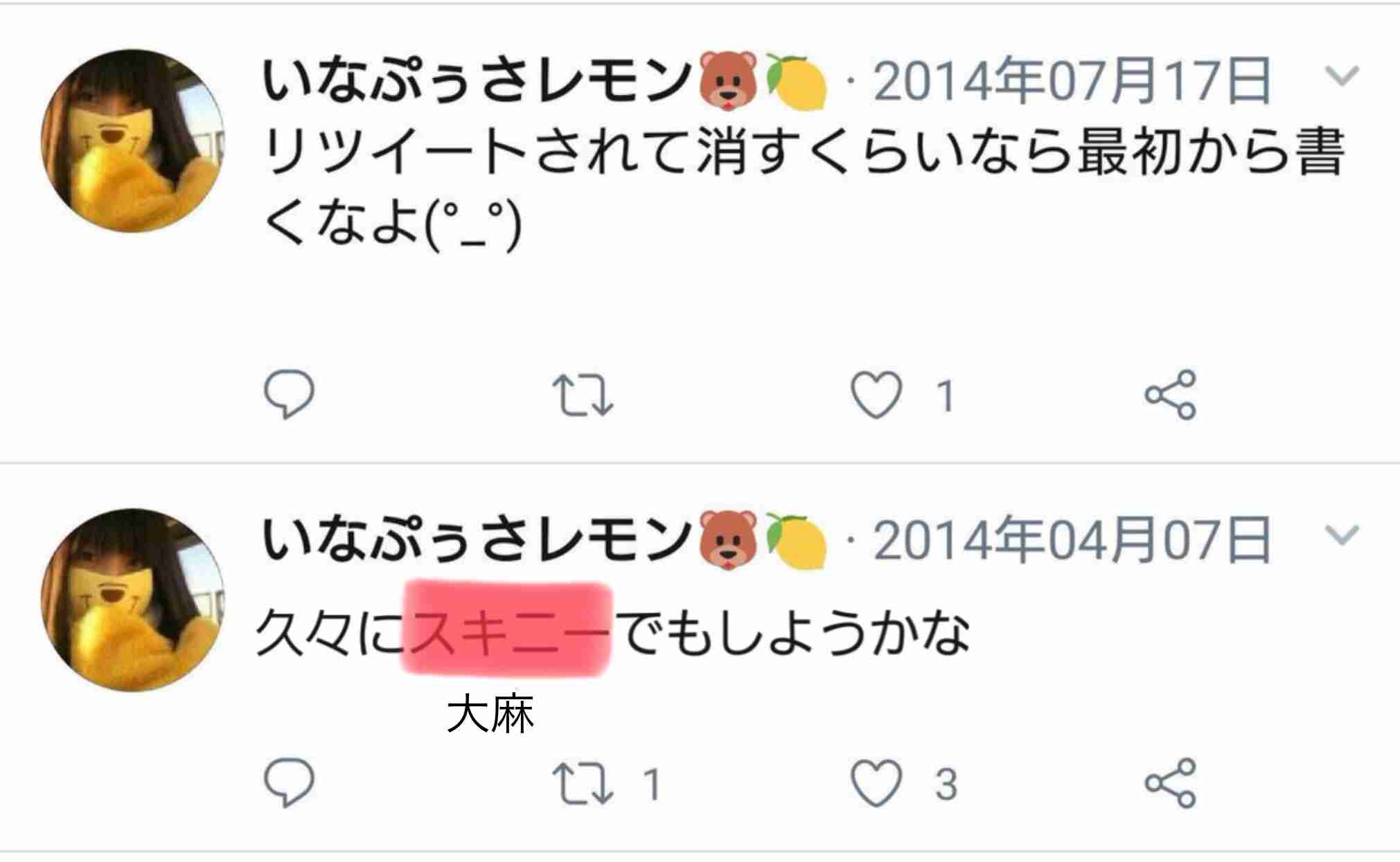Like the July 17 tweet
1400x862 pixels.
coord(876,395)
